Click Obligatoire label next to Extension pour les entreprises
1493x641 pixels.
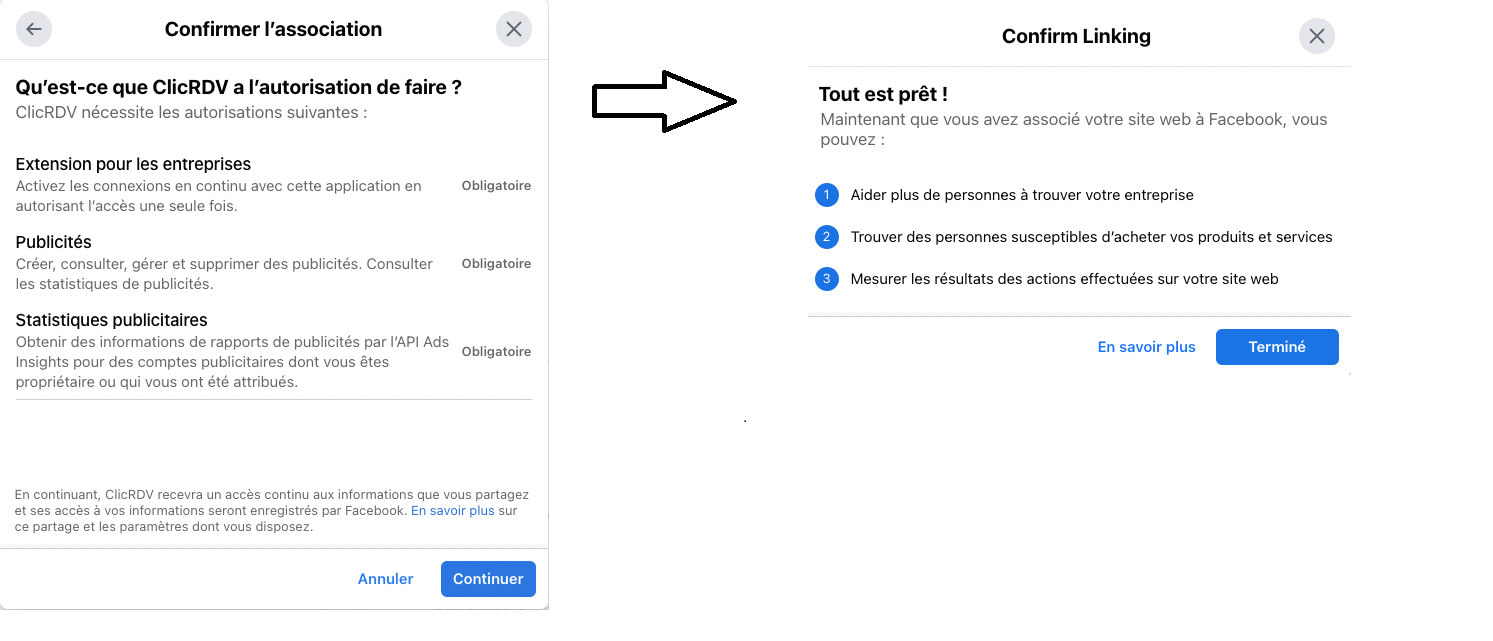click(496, 186)
